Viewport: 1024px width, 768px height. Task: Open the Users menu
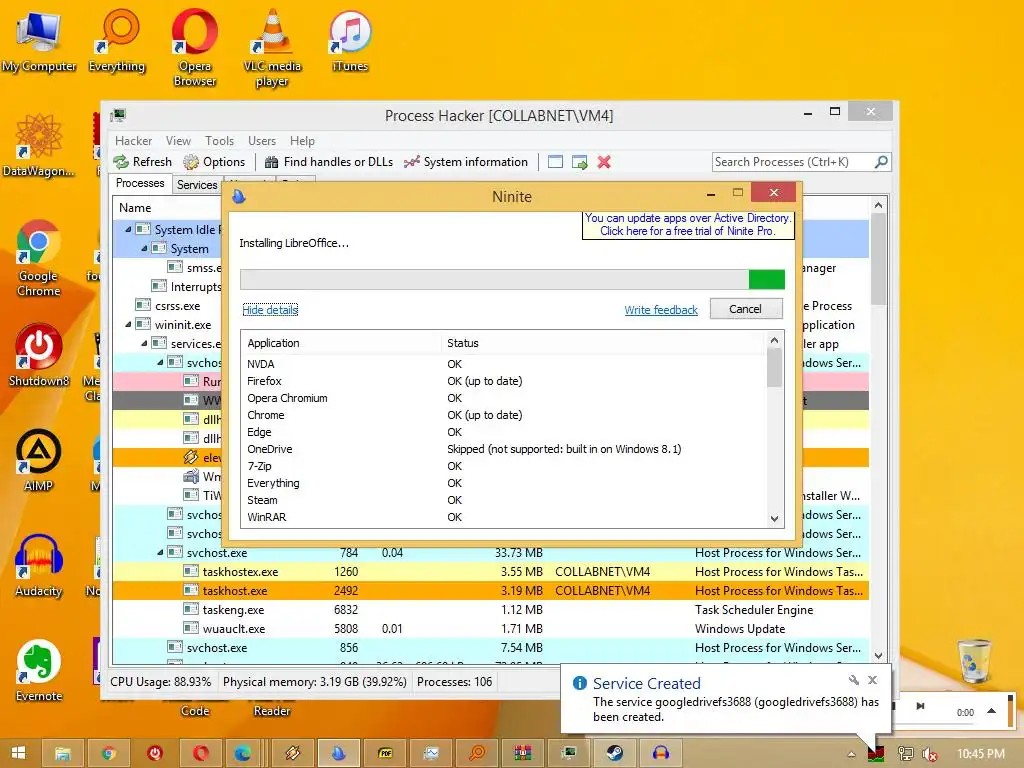tap(262, 141)
